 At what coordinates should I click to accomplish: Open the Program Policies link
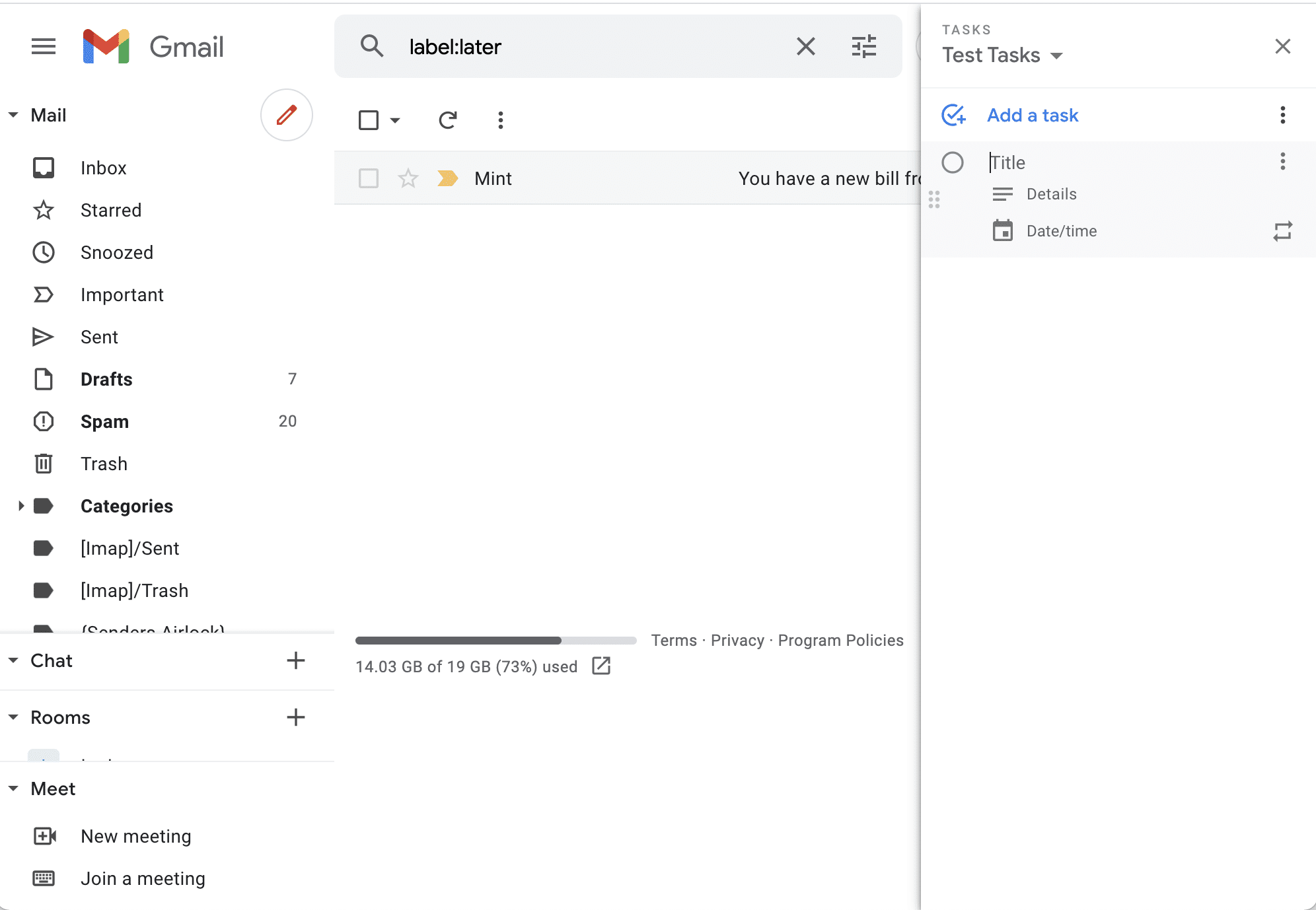click(840, 640)
